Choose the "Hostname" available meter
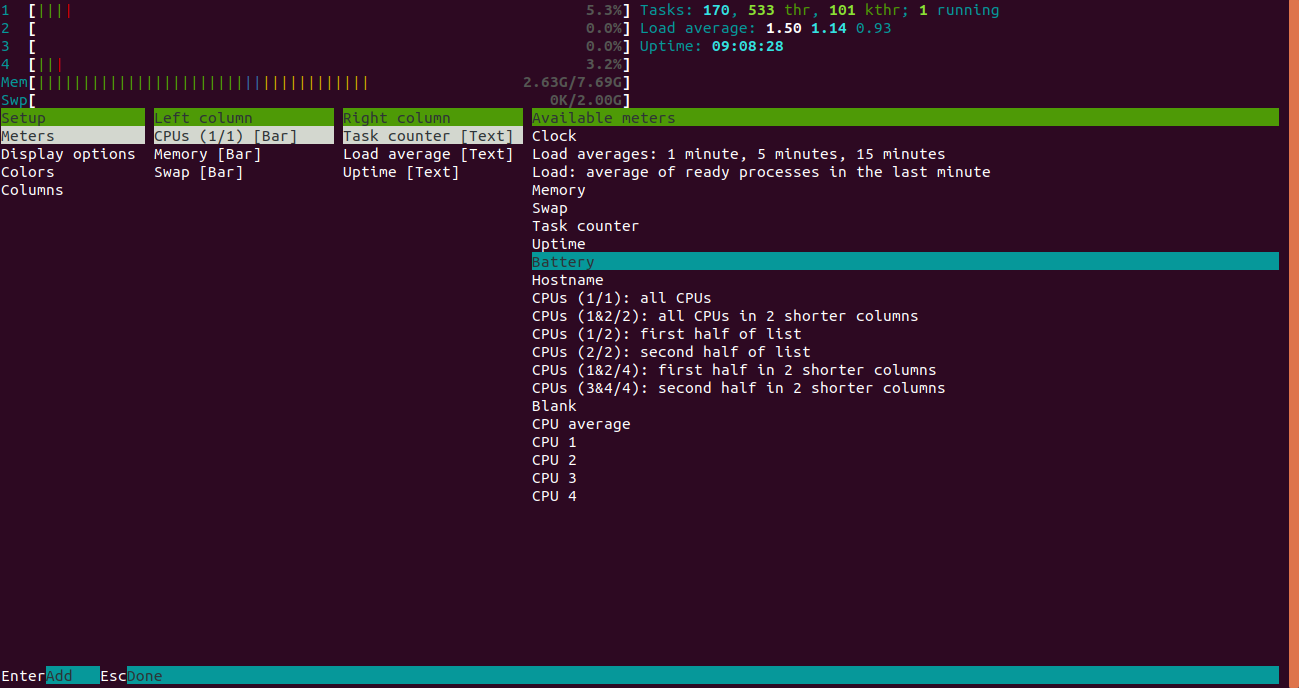The width and height of the screenshot is (1299, 688). [x=567, y=279]
